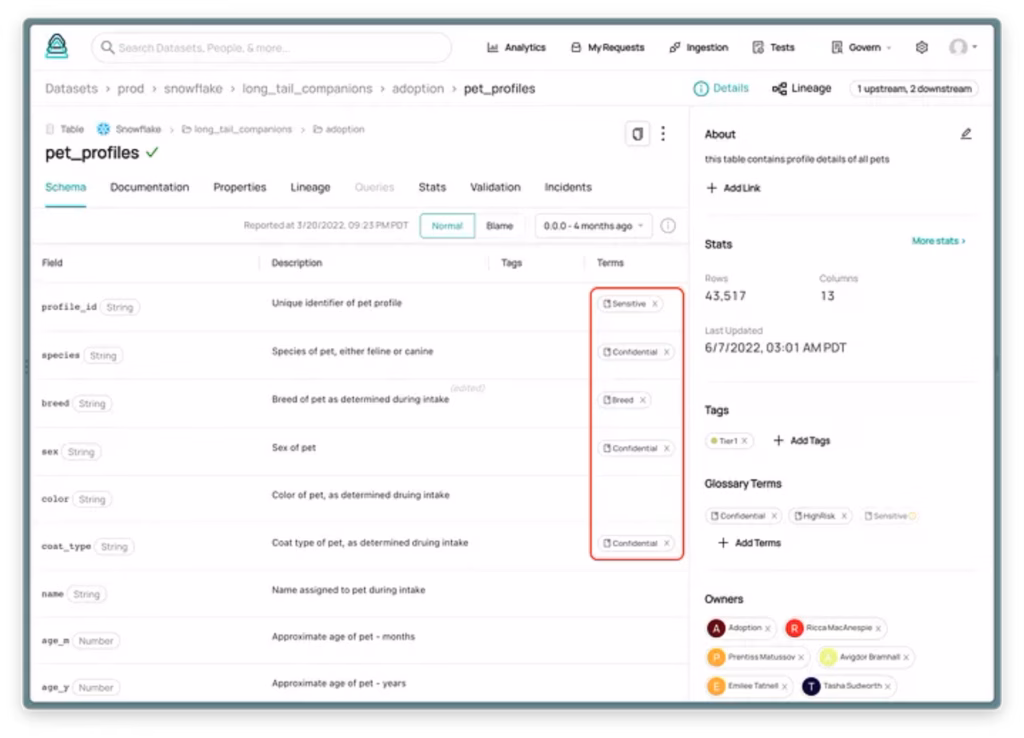Viewport: 1024px width, 738px height.
Task: Open the Validation tab
Action: (495, 187)
